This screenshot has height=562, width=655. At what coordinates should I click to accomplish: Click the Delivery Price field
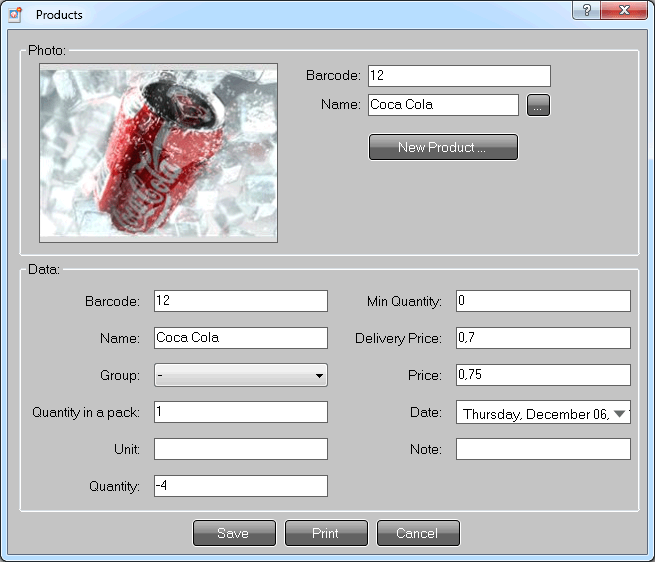point(543,339)
